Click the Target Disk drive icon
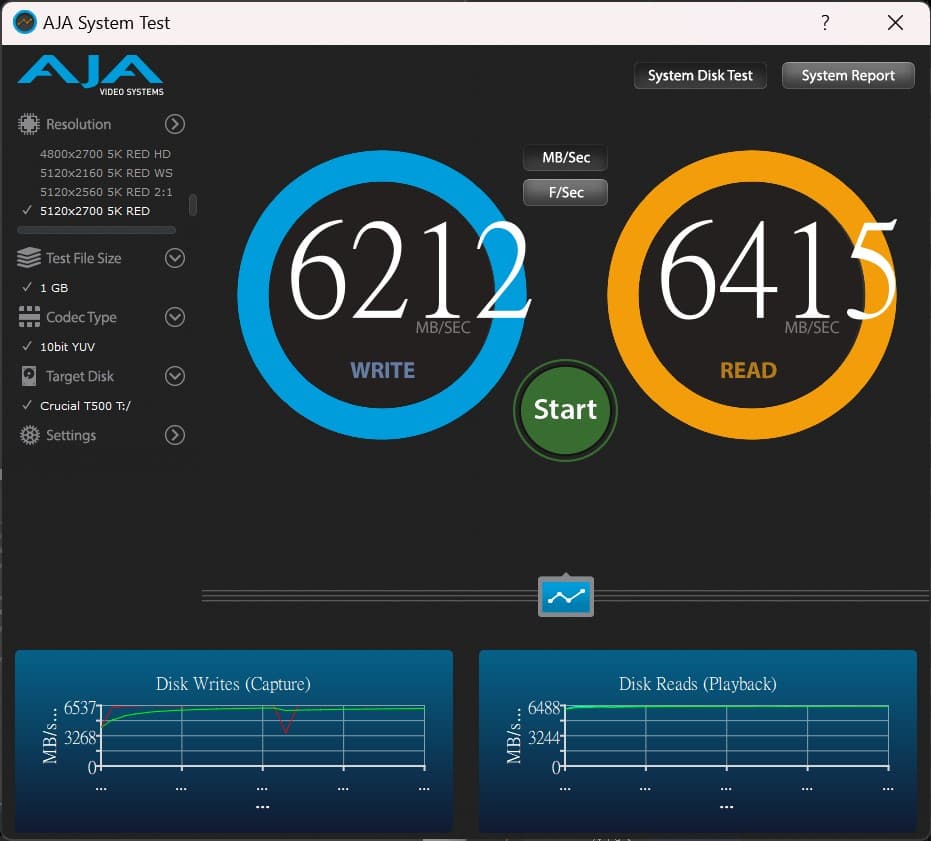This screenshot has height=841, width=931. 29,376
